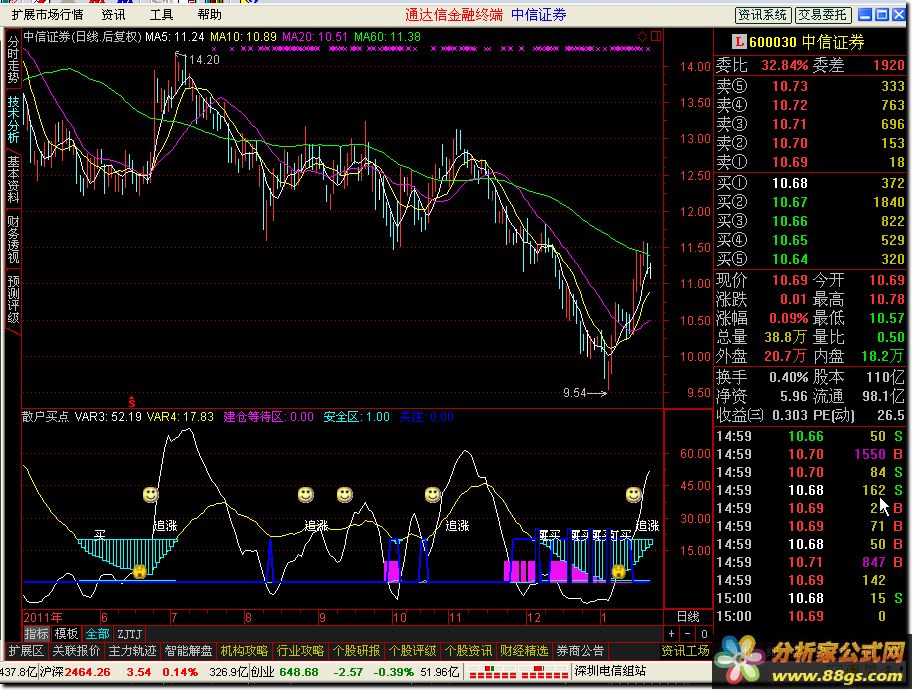Click the 14.20 high price label on the chart

click(x=204, y=59)
